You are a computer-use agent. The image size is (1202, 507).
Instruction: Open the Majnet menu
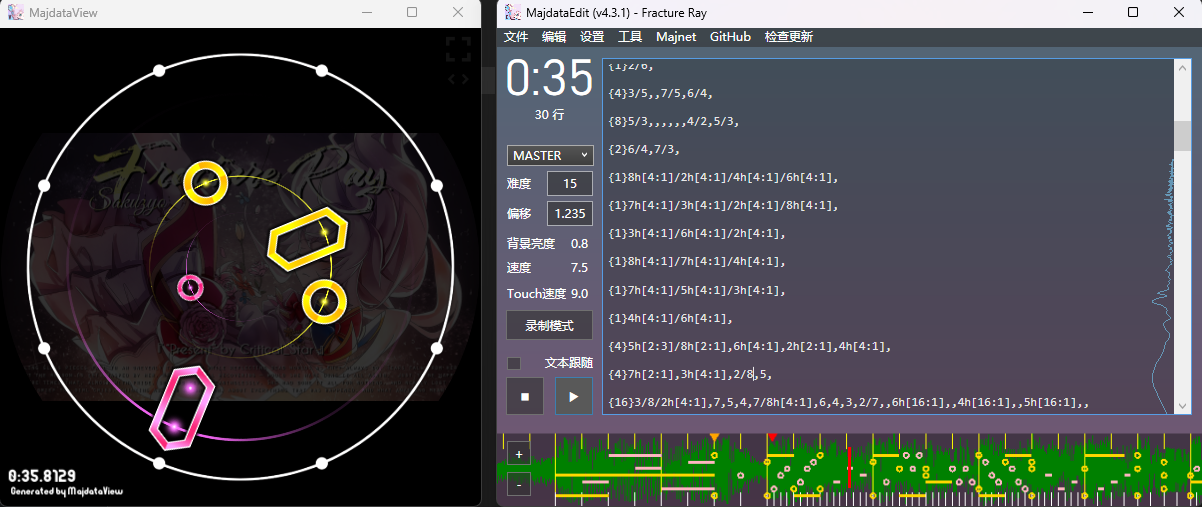(677, 37)
